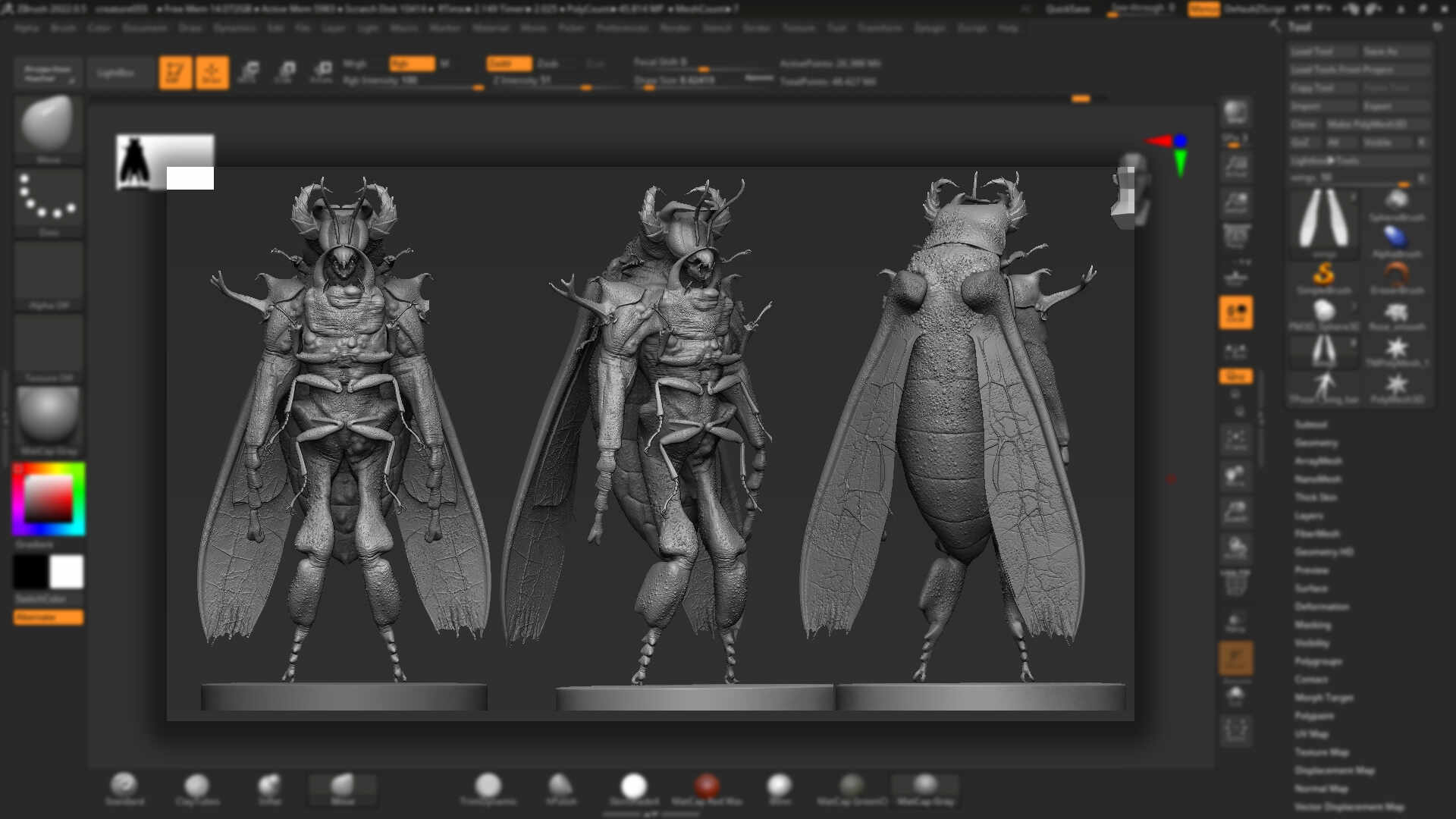
Task: Click the Frame icon in right shelf
Action: (1236, 440)
